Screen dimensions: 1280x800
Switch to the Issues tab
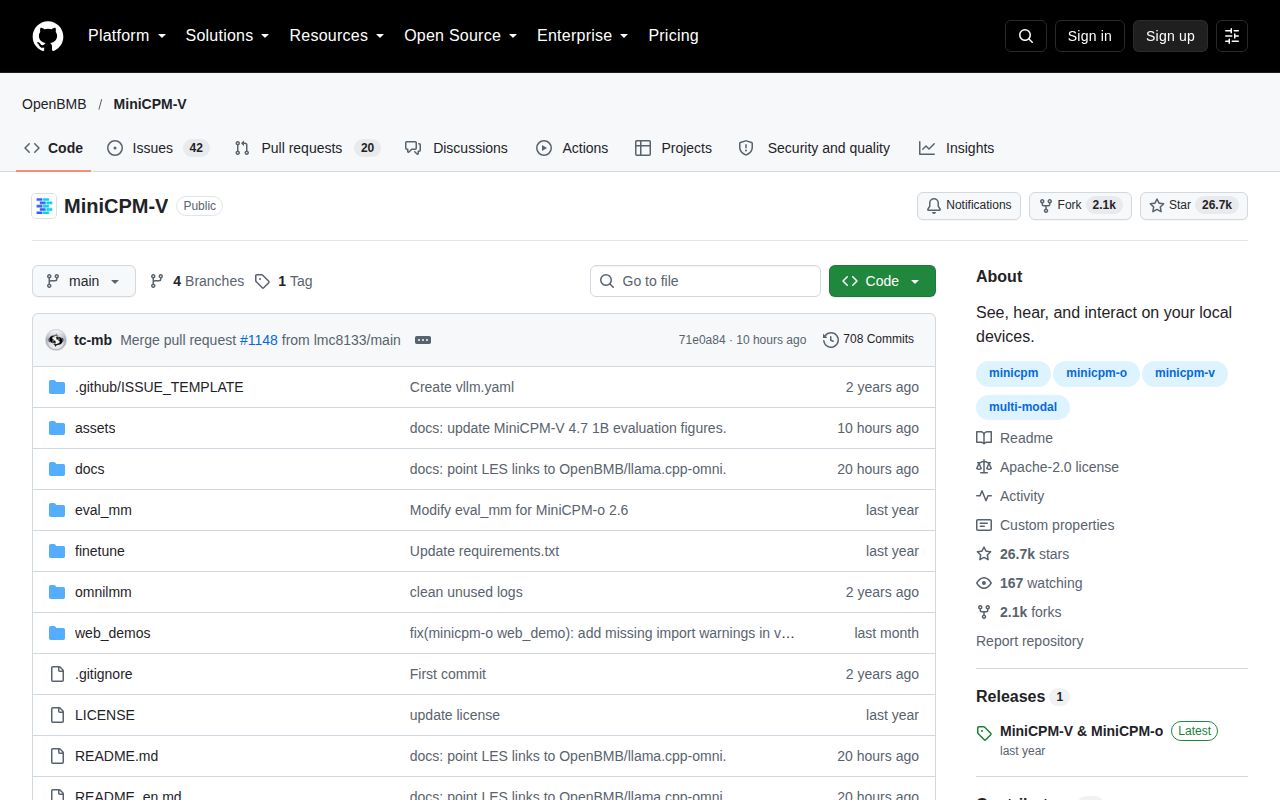(x=157, y=148)
